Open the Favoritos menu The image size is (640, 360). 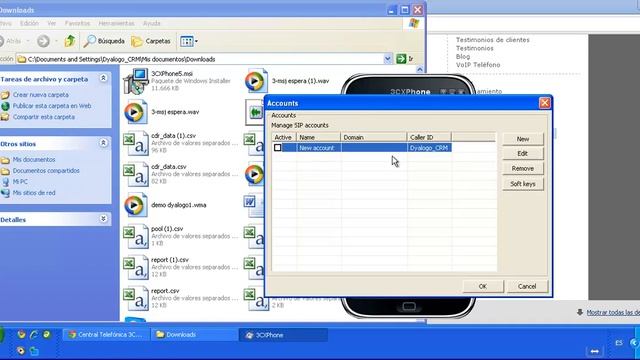click(78, 23)
